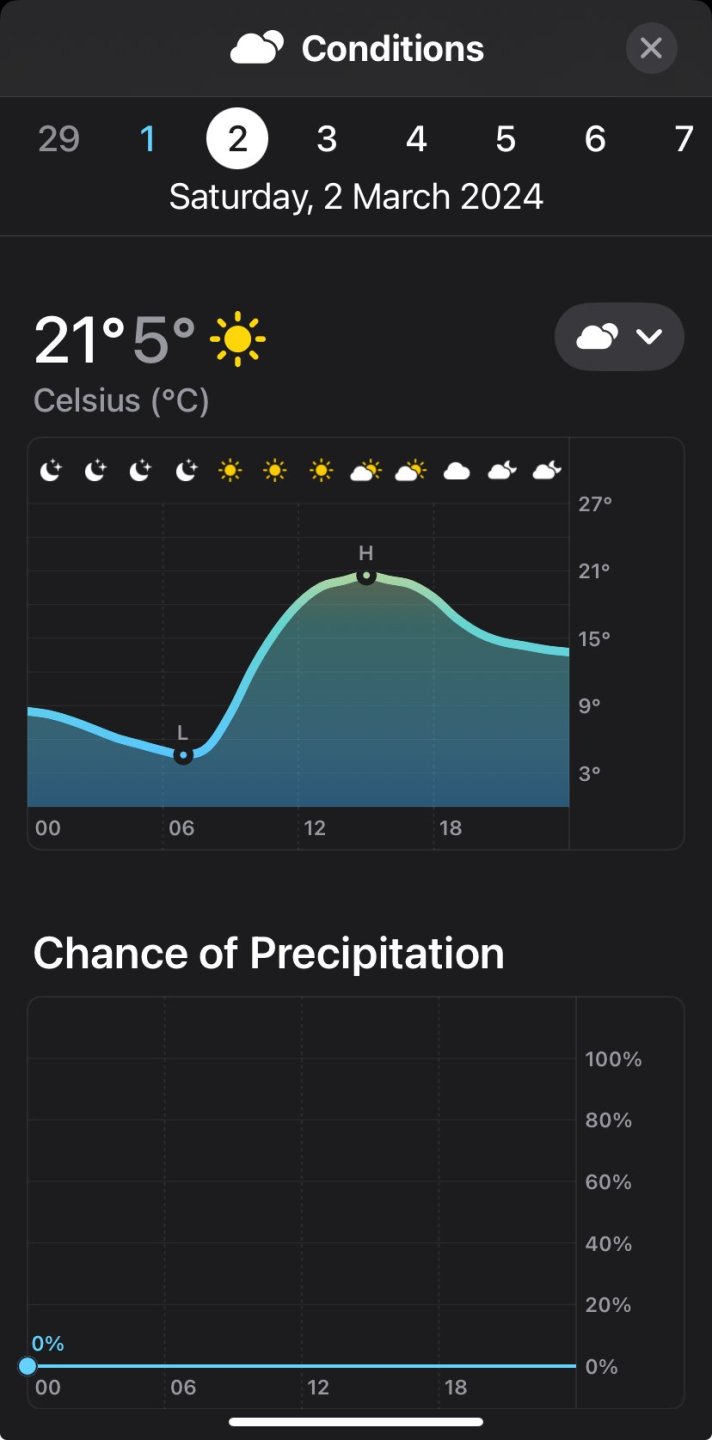Select day 4 in the date row
This screenshot has width=712, height=1440.
tap(416, 139)
